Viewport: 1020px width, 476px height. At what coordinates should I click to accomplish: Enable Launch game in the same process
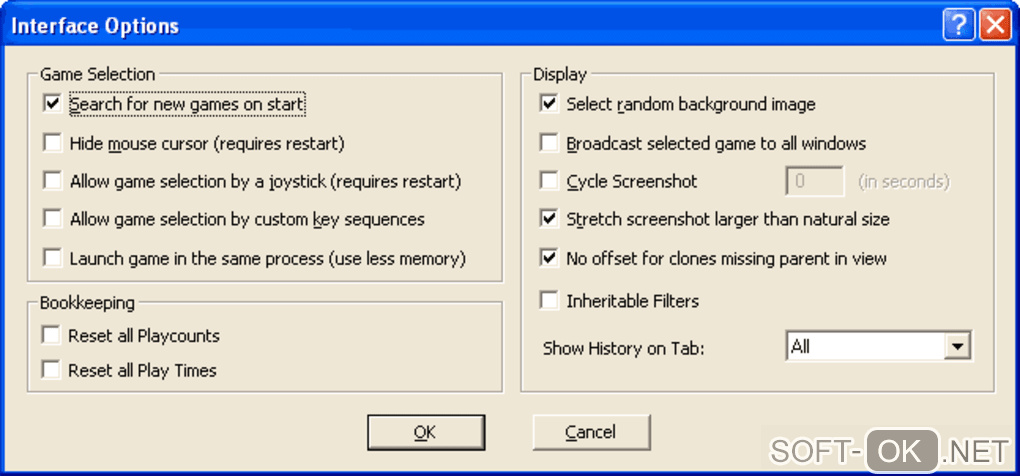53,258
